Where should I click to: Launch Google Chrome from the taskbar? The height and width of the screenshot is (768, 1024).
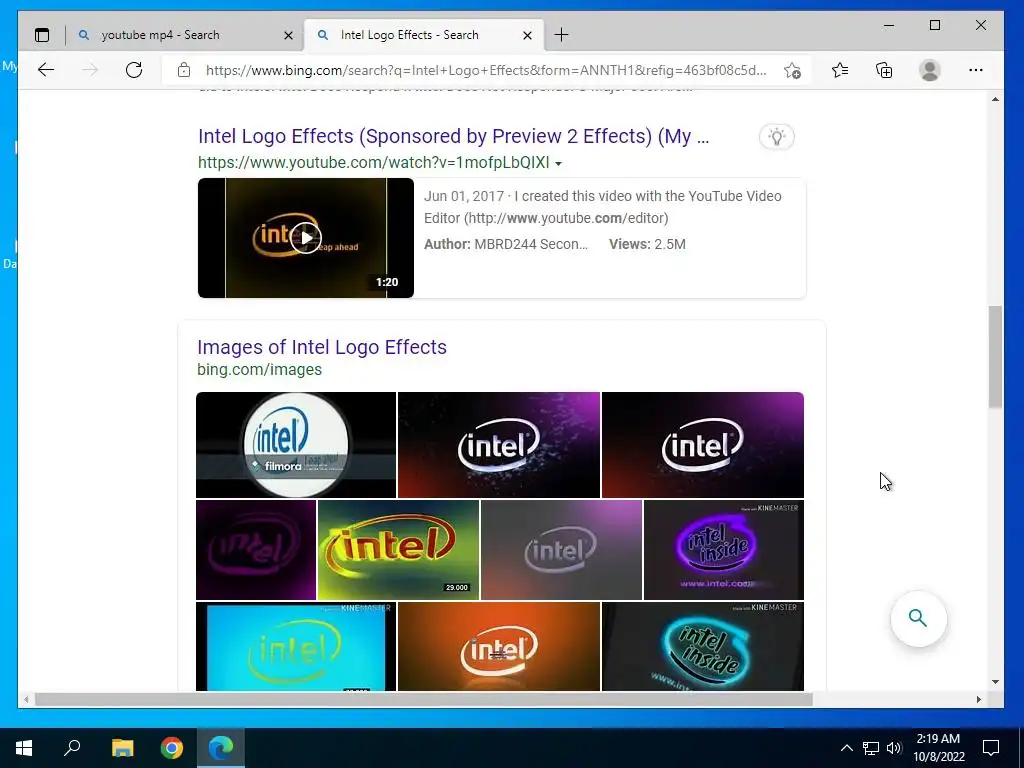172,748
